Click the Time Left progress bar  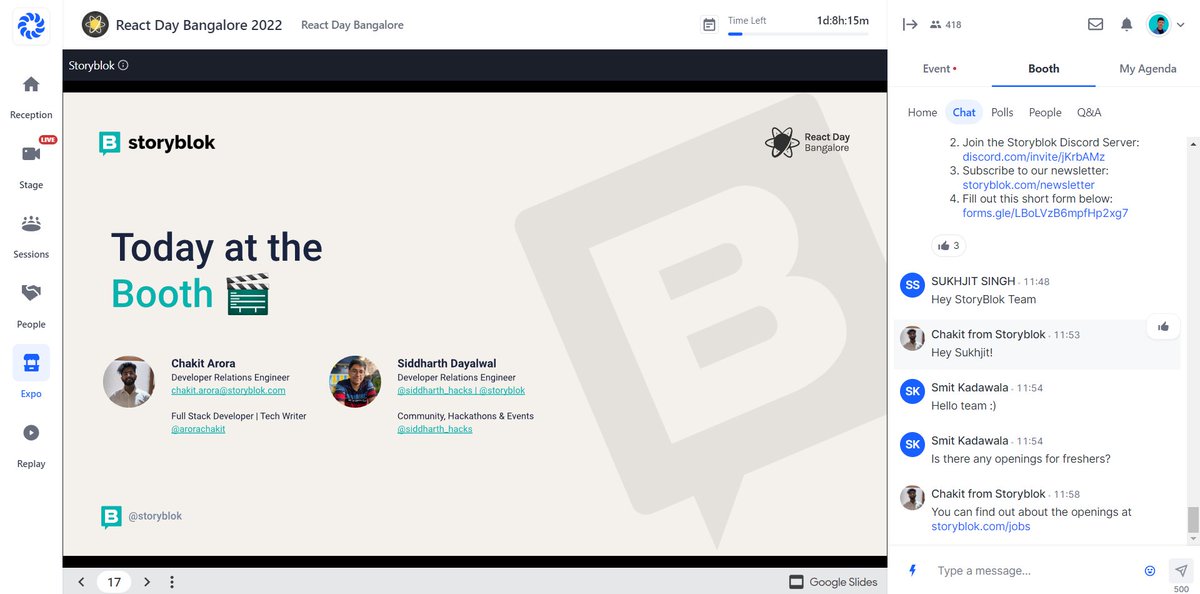click(x=798, y=34)
